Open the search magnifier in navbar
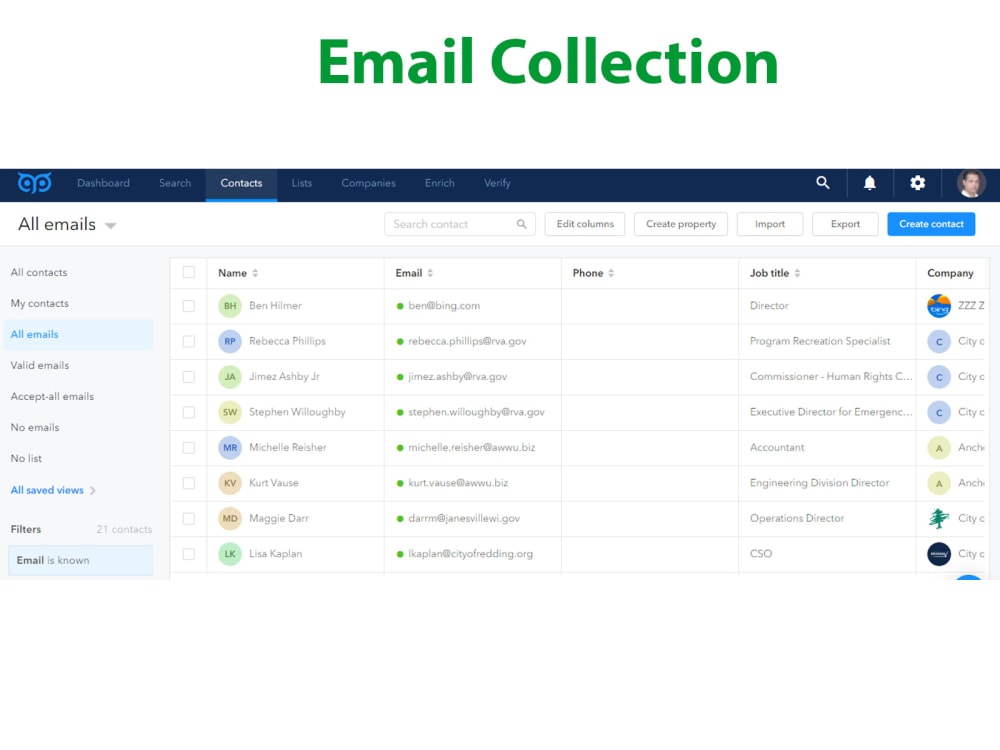 tap(823, 183)
